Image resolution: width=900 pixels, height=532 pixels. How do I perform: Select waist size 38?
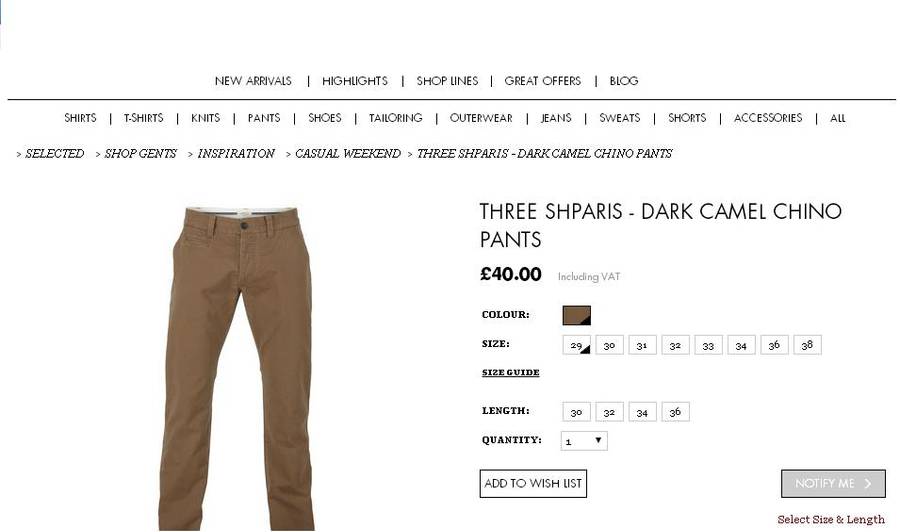pyautogui.click(x=807, y=345)
